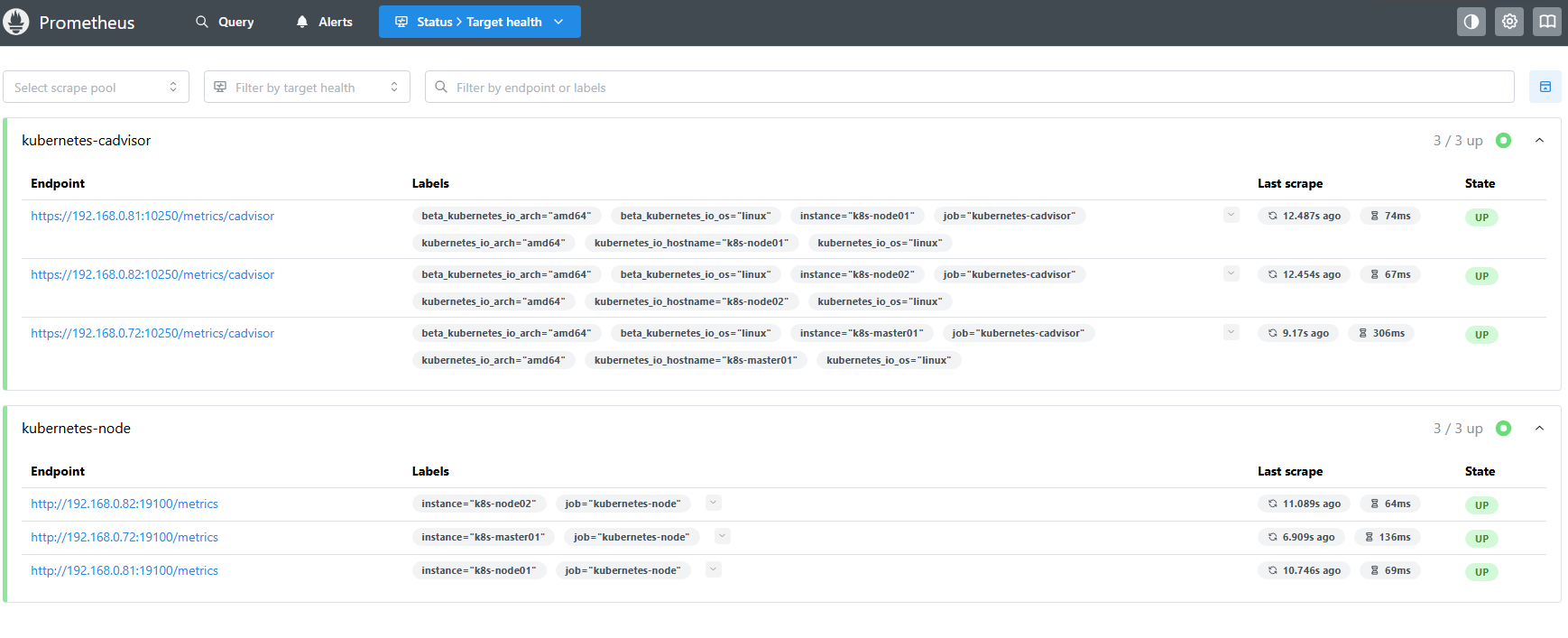Click the 69ms scrape duration badge
The width and height of the screenshot is (1568, 638).
[x=1390, y=570]
